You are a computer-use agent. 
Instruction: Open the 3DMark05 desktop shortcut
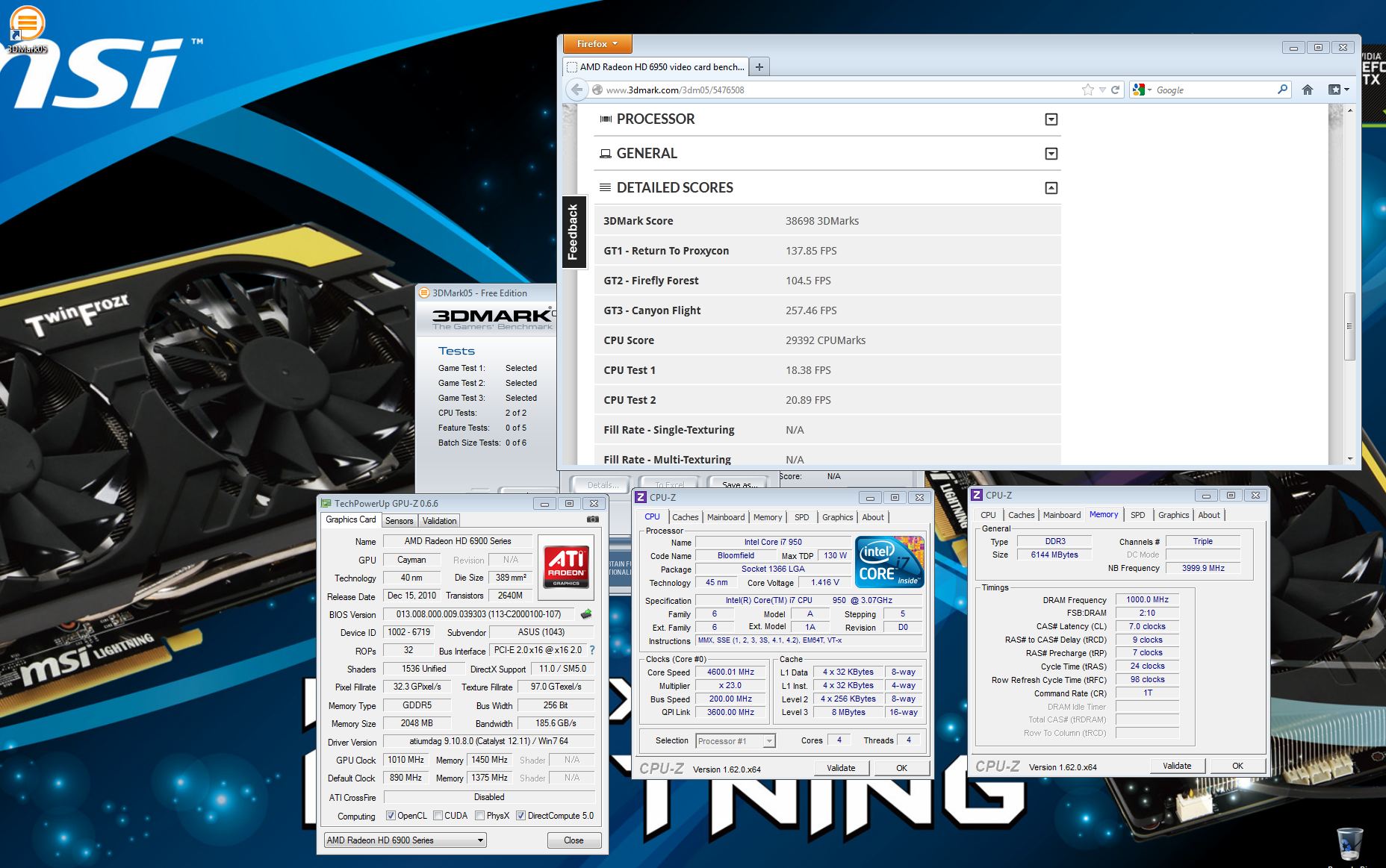click(x=27, y=28)
